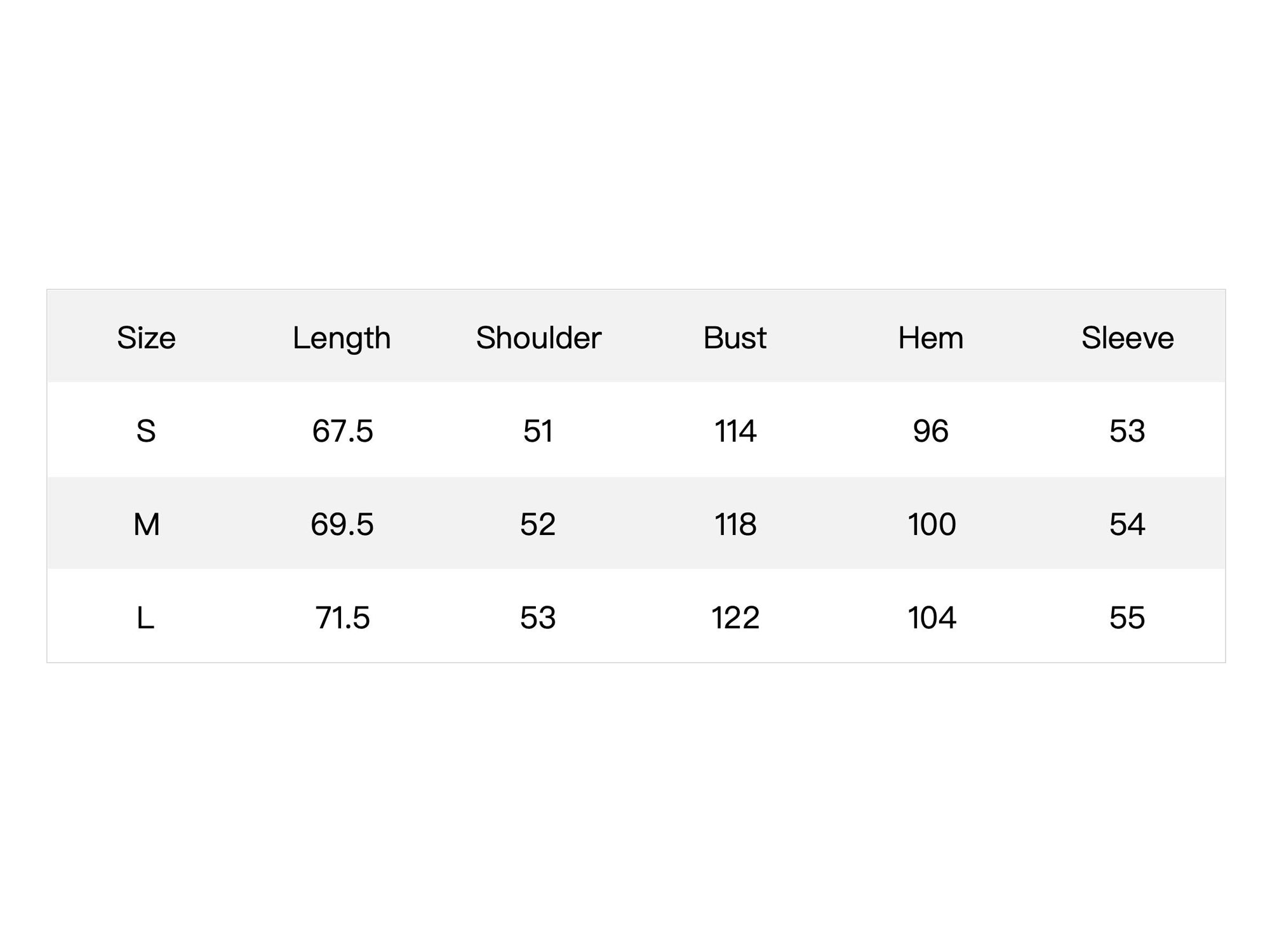Click the Bust column header

[x=735, y=338]
